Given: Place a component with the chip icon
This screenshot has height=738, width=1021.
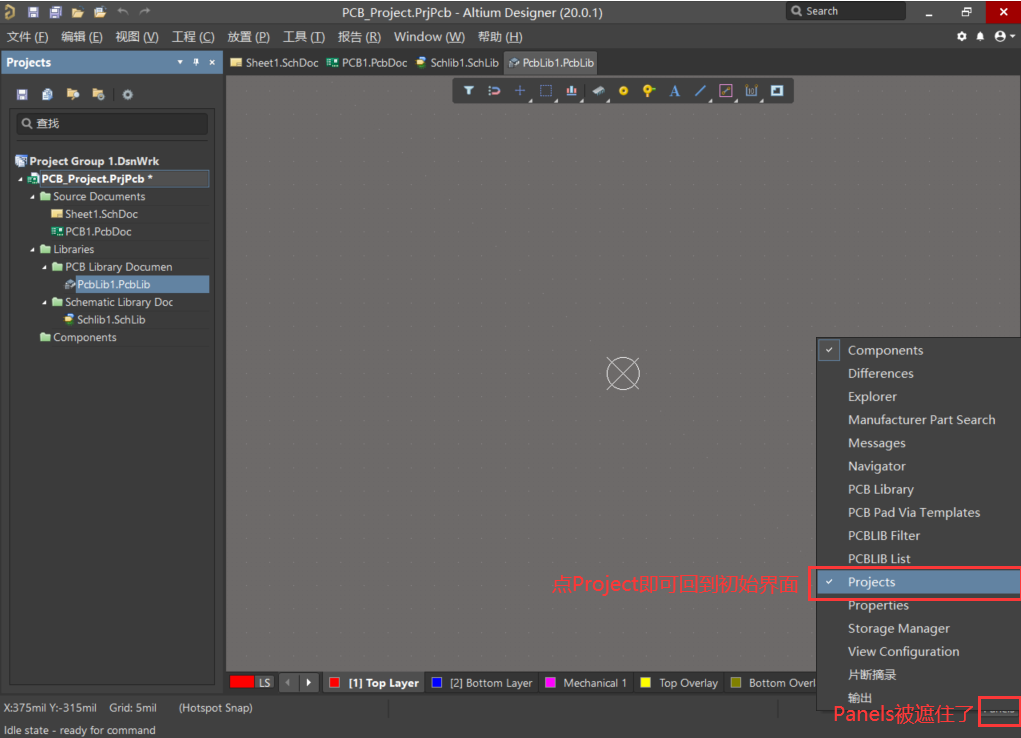Looking at the screenshot, I should 598,91.
